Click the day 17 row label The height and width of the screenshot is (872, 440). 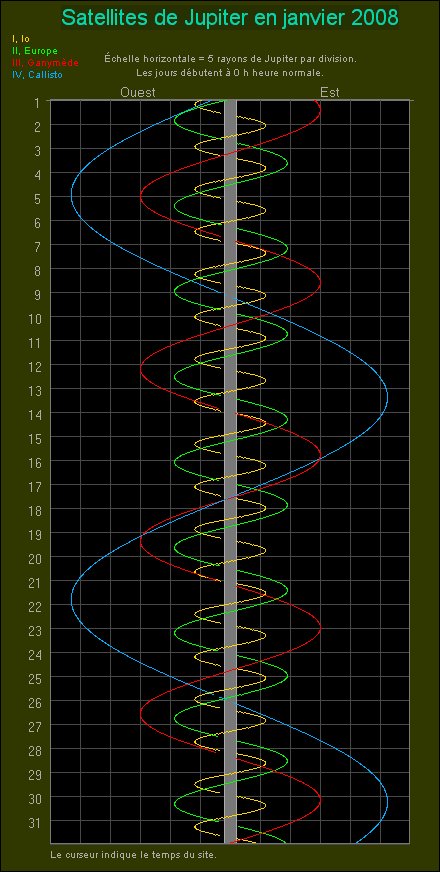[34, 485]
